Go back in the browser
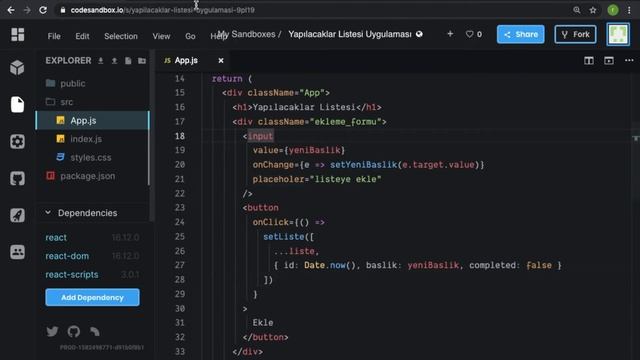Image resolution: width=640 pixels, height=360 pixels. [11, 10]
